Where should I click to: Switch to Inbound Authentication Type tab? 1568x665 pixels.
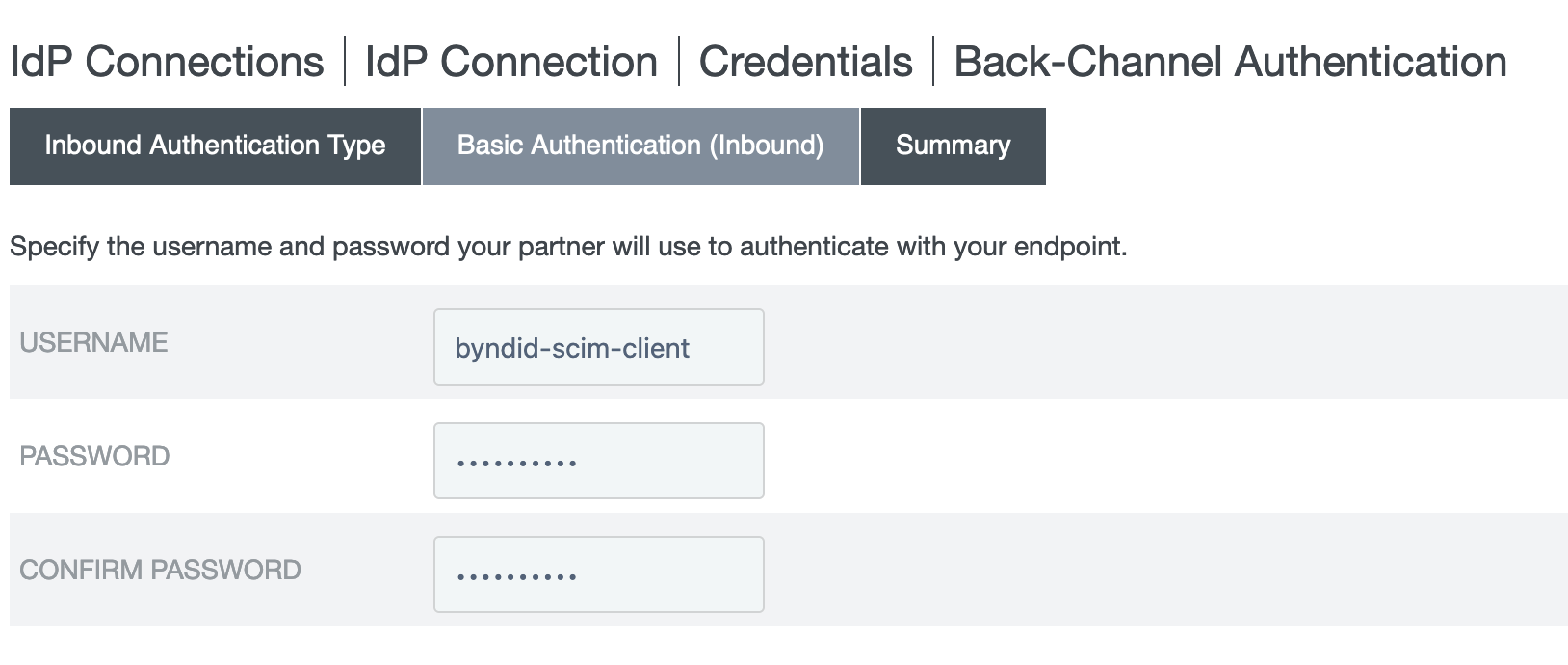pyautogui.click(x=215, y=146)
